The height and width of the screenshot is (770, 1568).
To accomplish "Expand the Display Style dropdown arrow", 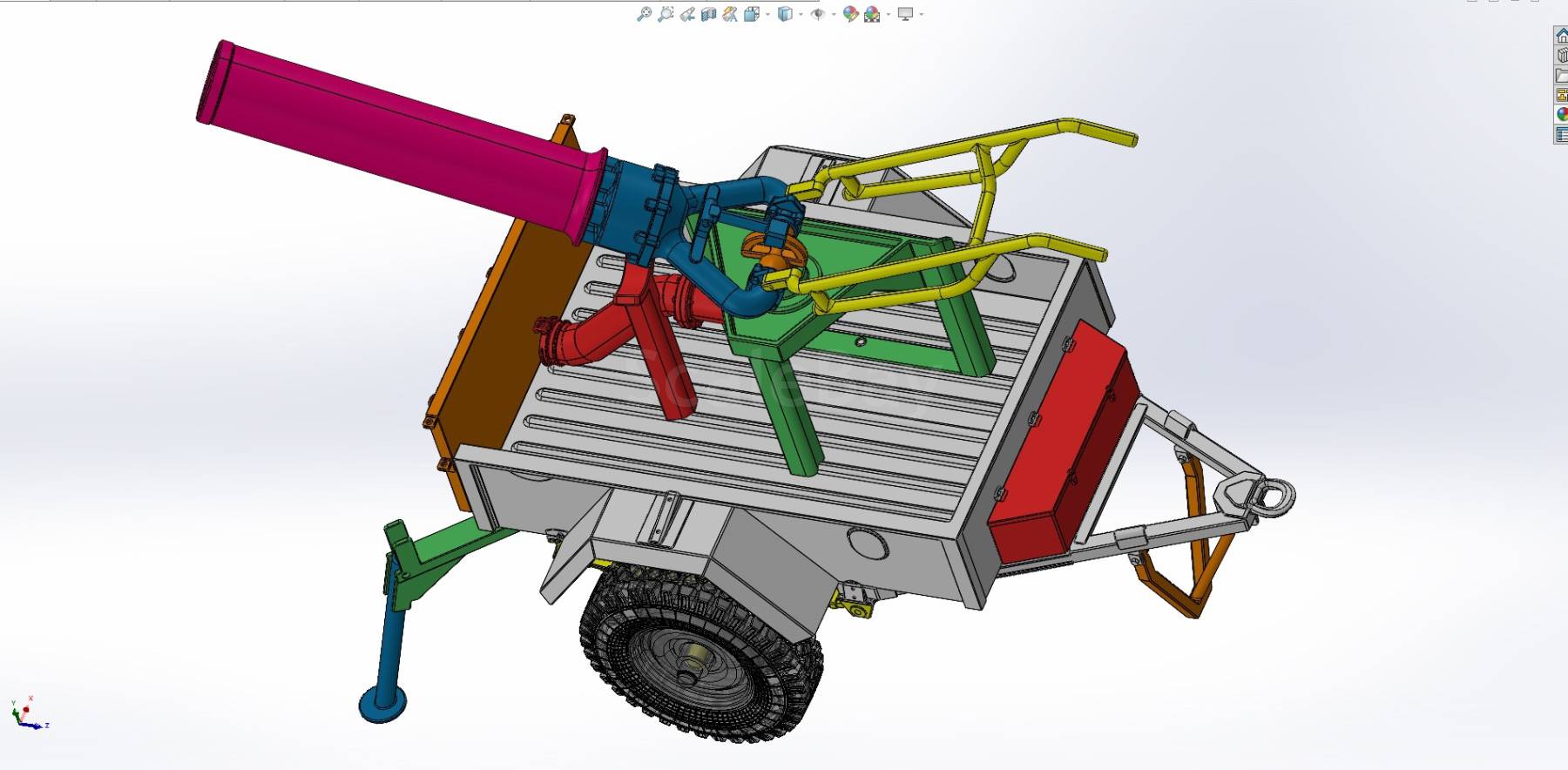I will pyautogui.click(x=801, y=14).
